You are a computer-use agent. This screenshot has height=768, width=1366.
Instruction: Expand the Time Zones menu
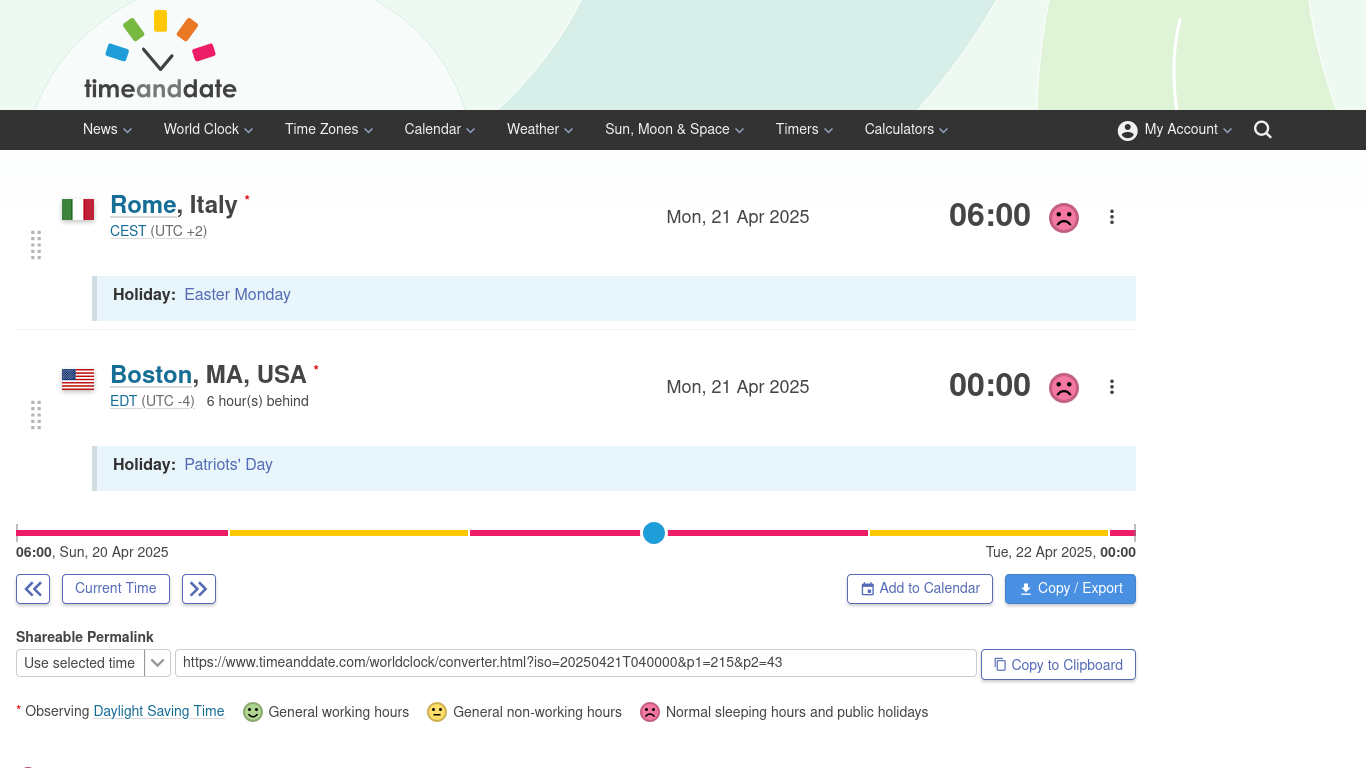[329, 130]
